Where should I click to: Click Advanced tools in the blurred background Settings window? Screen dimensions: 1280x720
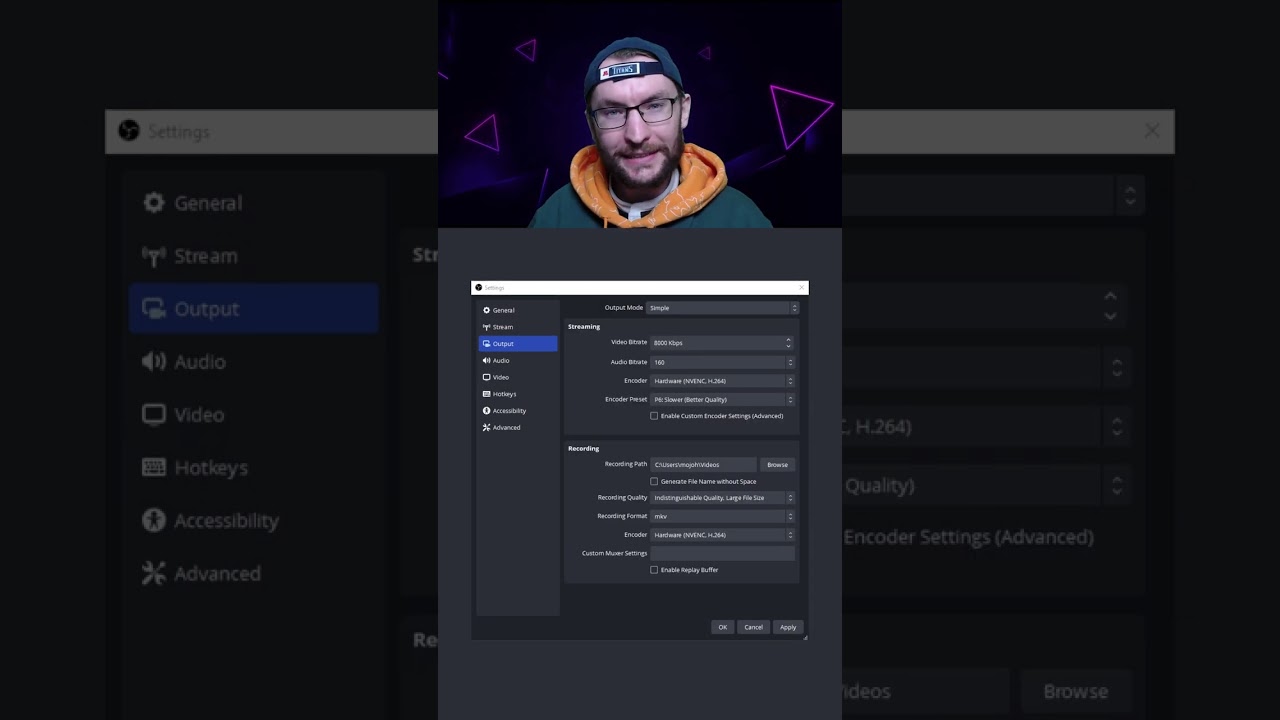pyautogui.click(x=153, y=573)
